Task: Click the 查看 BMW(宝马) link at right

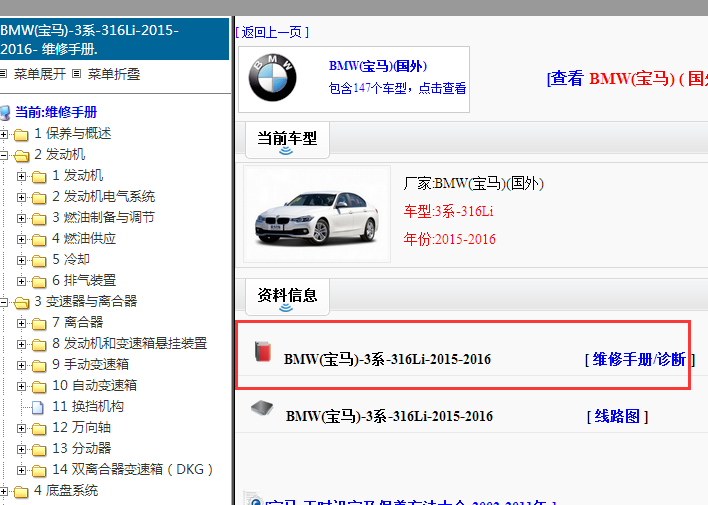Action: pyautogui.click(x=627, y=79)
